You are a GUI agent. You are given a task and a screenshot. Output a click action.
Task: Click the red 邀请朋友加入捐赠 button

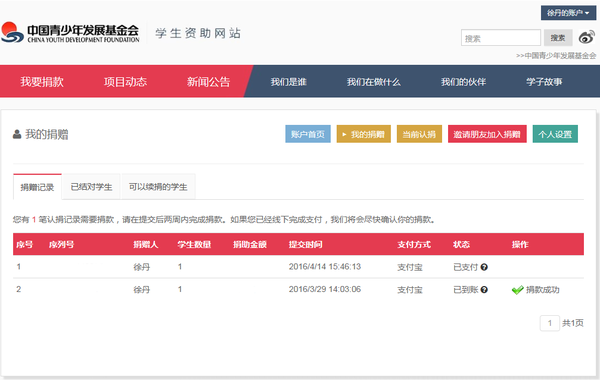point(487,134)
